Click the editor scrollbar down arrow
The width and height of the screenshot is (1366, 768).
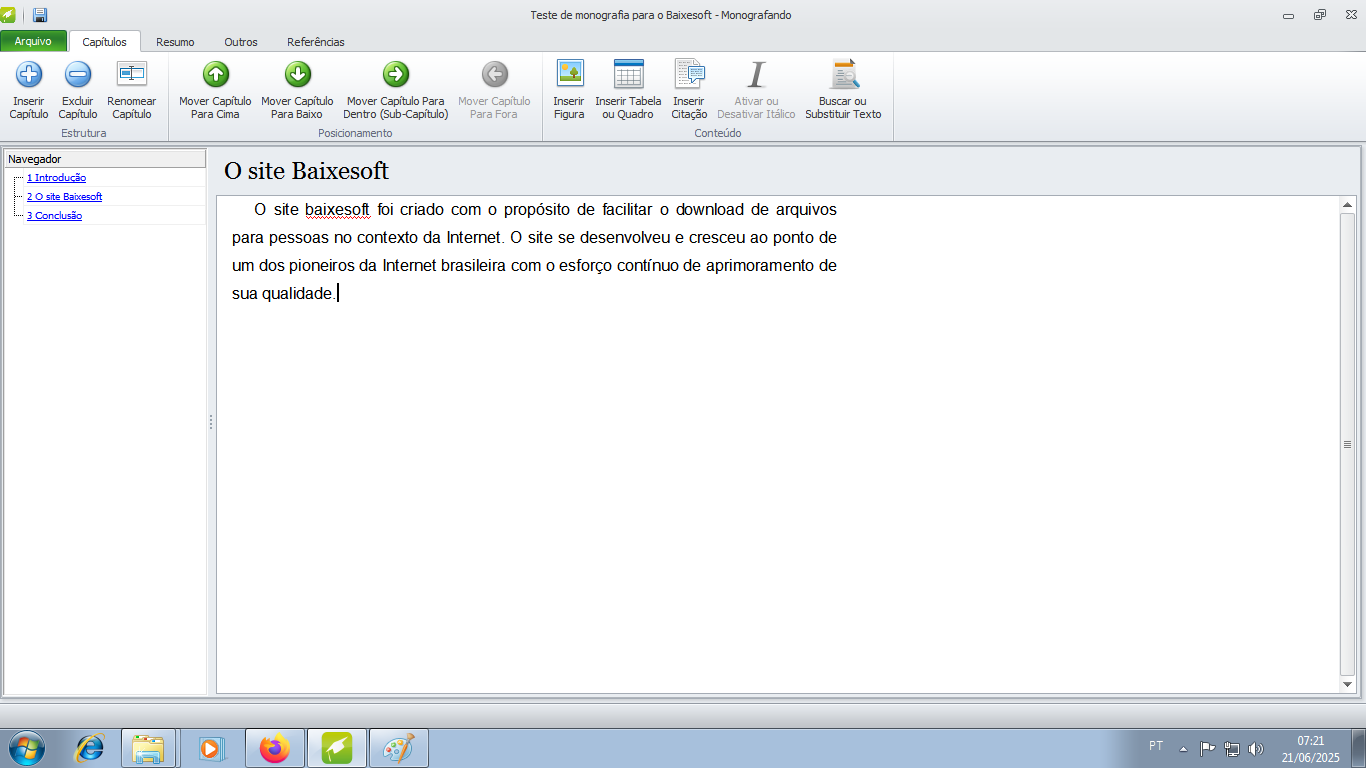tap(1347, 684)
